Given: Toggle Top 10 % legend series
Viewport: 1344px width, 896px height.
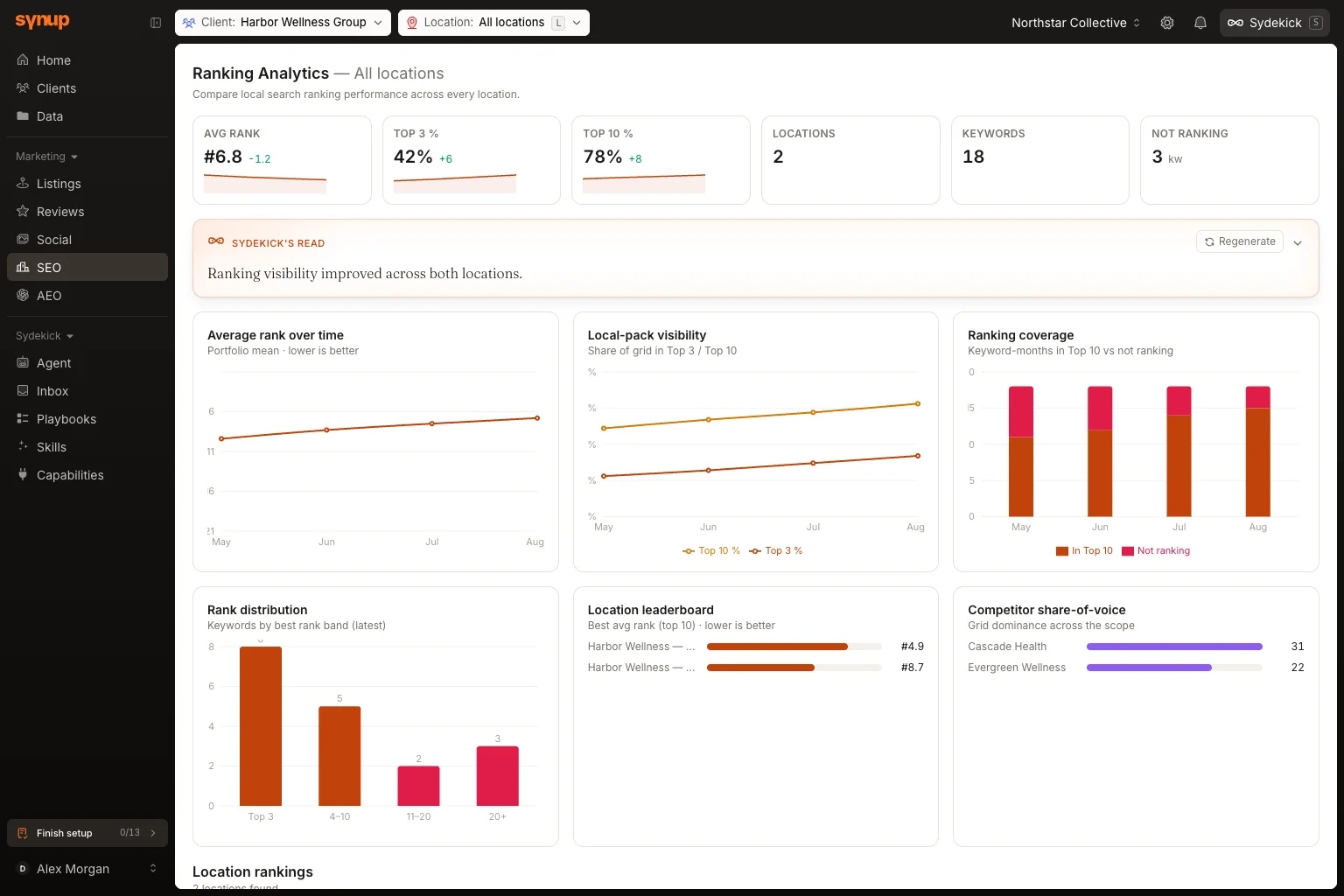Looking at the screenshot, I should pyautogui.click(x=711, y=550).
